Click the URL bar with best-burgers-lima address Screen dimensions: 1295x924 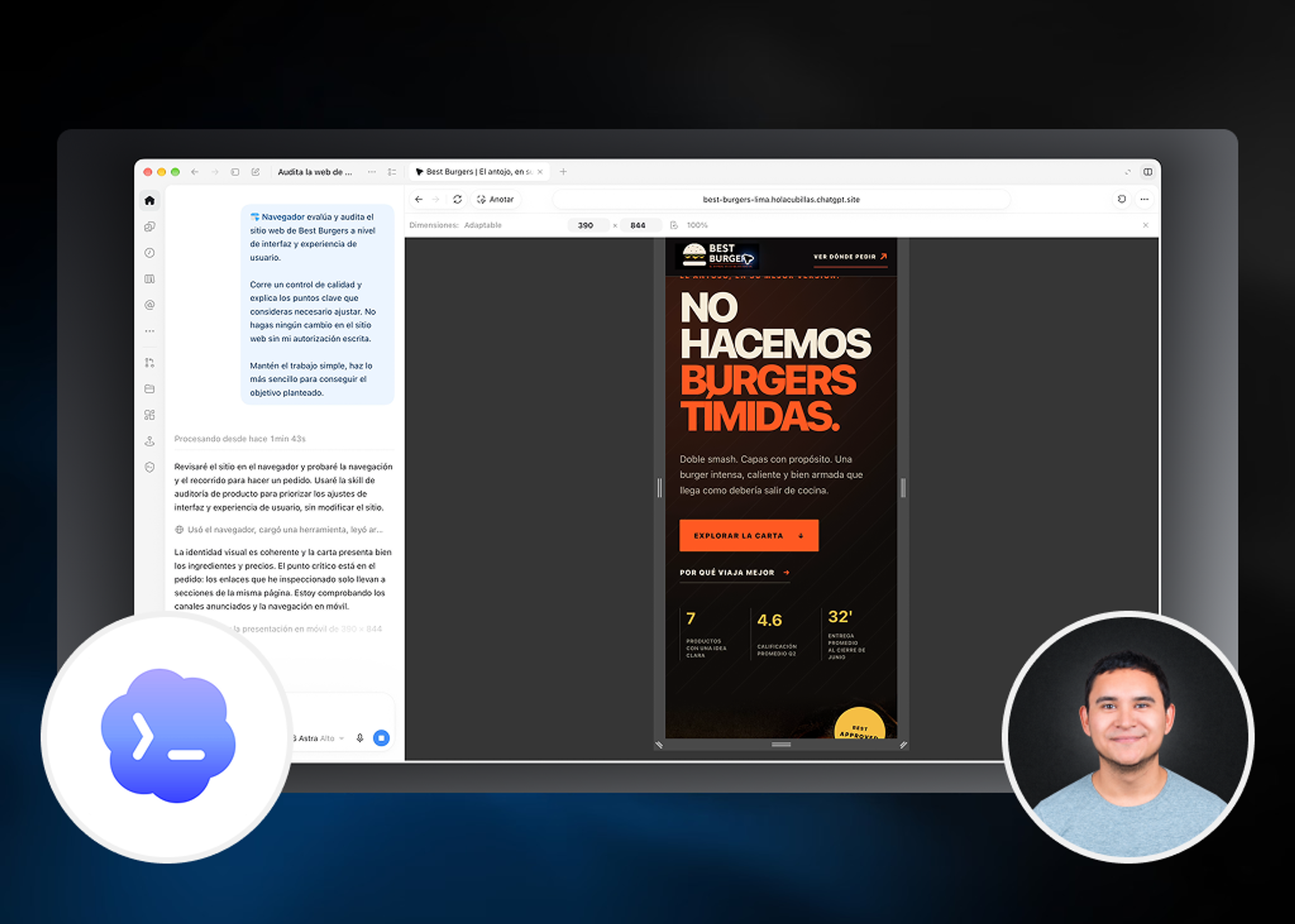point(781,199)
